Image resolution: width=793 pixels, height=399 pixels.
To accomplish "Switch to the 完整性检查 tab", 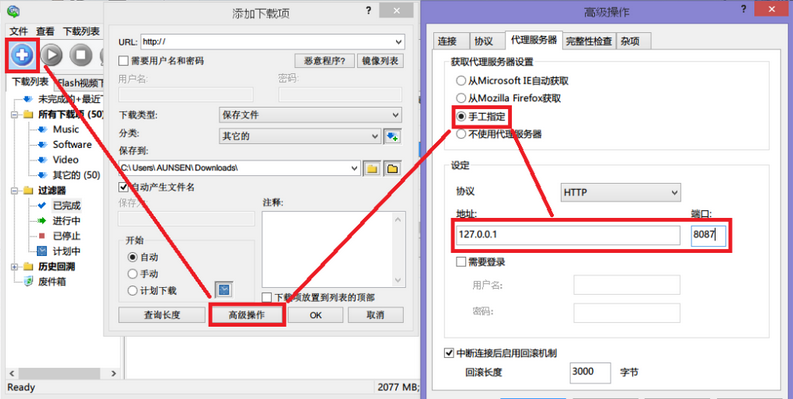I will (x=589, y=41).
